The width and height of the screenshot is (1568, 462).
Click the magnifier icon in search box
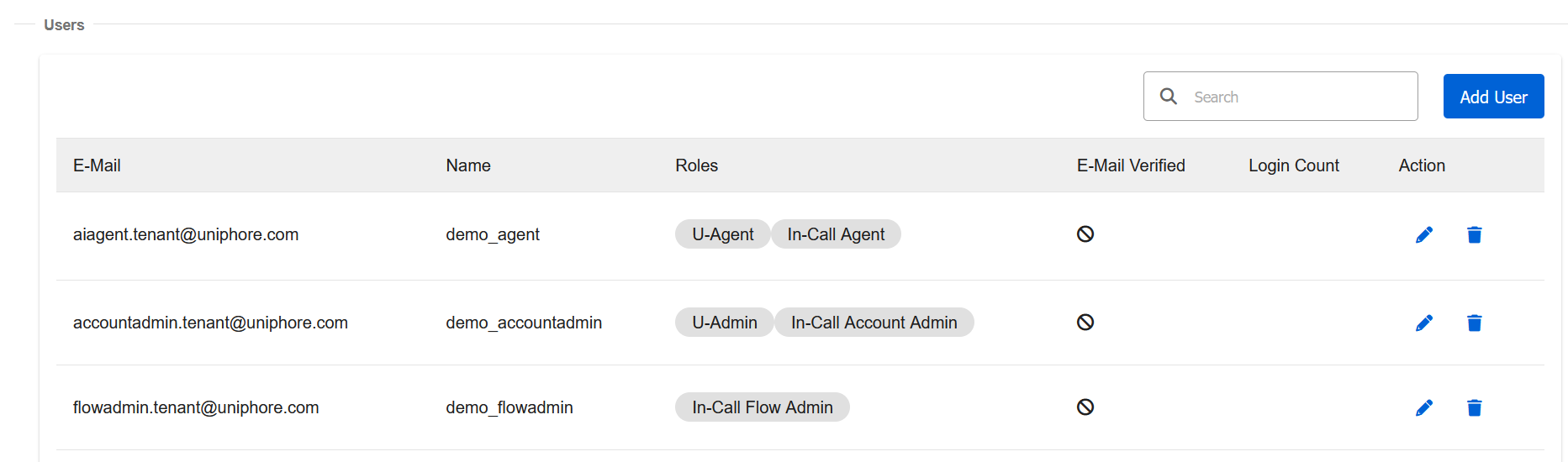point(1169,97)
